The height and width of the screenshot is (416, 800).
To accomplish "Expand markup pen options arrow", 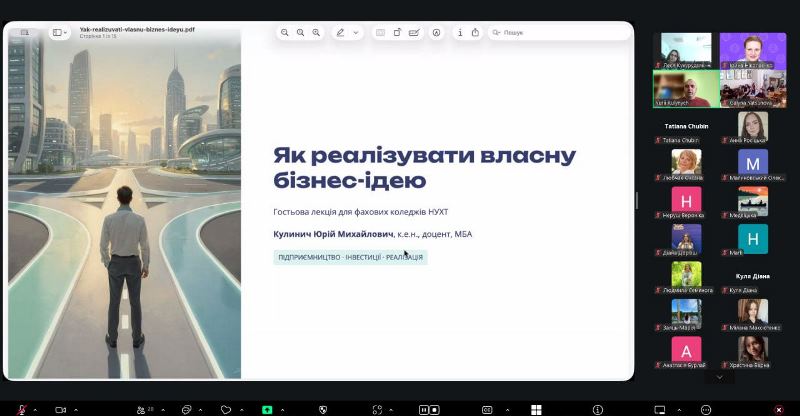I will pos(356,33).
